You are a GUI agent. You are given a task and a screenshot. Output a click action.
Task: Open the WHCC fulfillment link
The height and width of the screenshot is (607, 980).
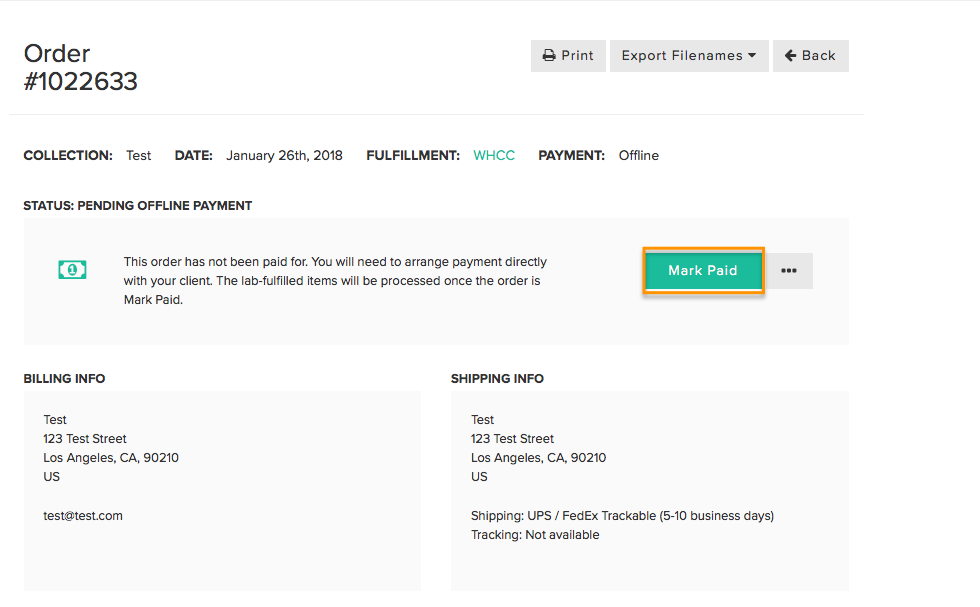tap(494, 156)
